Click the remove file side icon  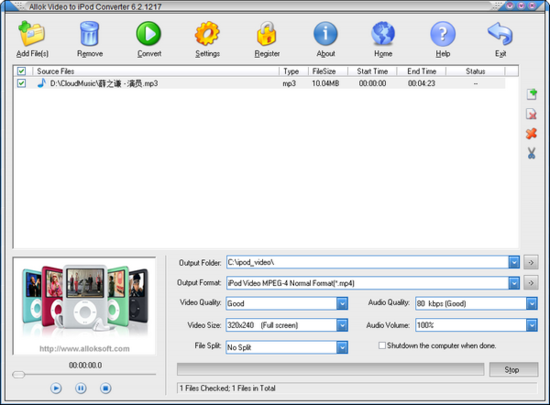point(531,114)
